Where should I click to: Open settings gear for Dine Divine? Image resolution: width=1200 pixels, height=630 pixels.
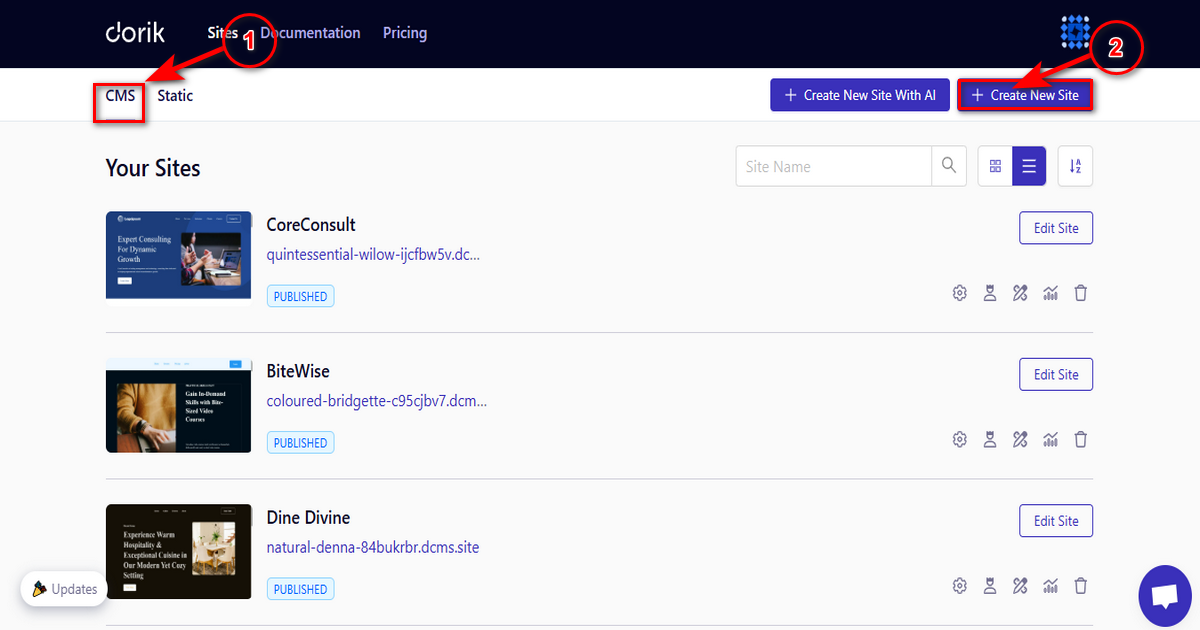pyautogui.click(x=960, y=586)
